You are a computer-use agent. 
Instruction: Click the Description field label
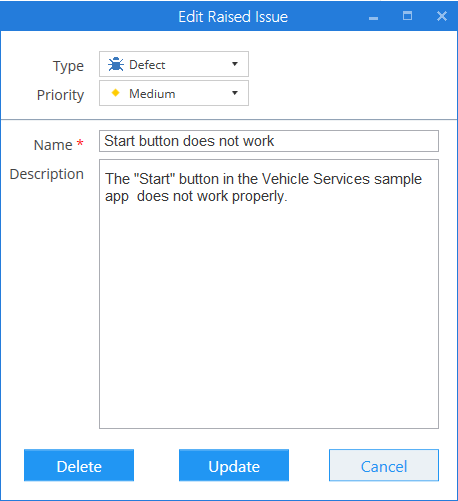point(47,175)
